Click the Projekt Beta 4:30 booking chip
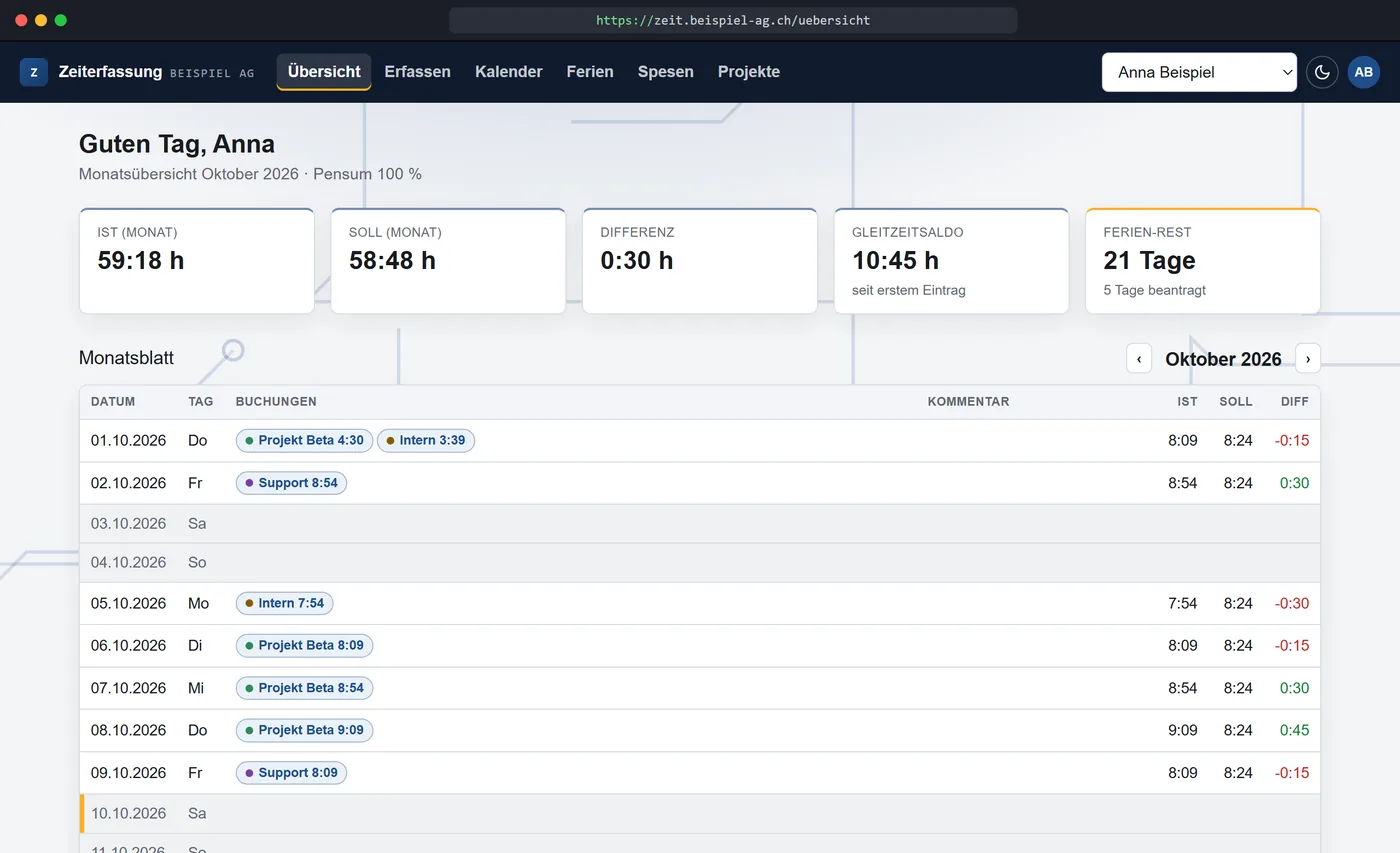The width and height of the screenshot is (1400, 853). [304, 440]
